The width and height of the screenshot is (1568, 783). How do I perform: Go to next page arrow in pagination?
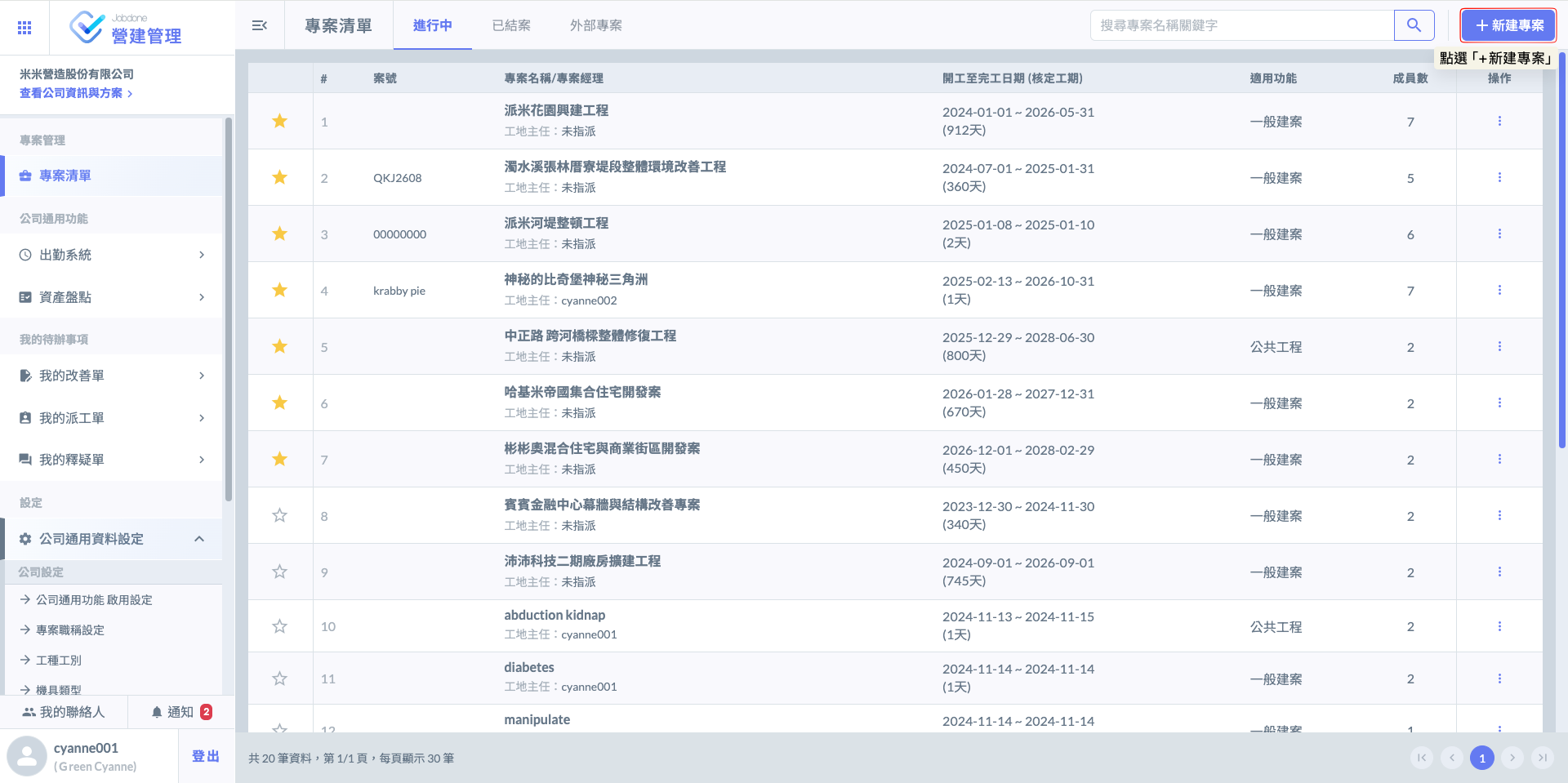coord(1512,758)
